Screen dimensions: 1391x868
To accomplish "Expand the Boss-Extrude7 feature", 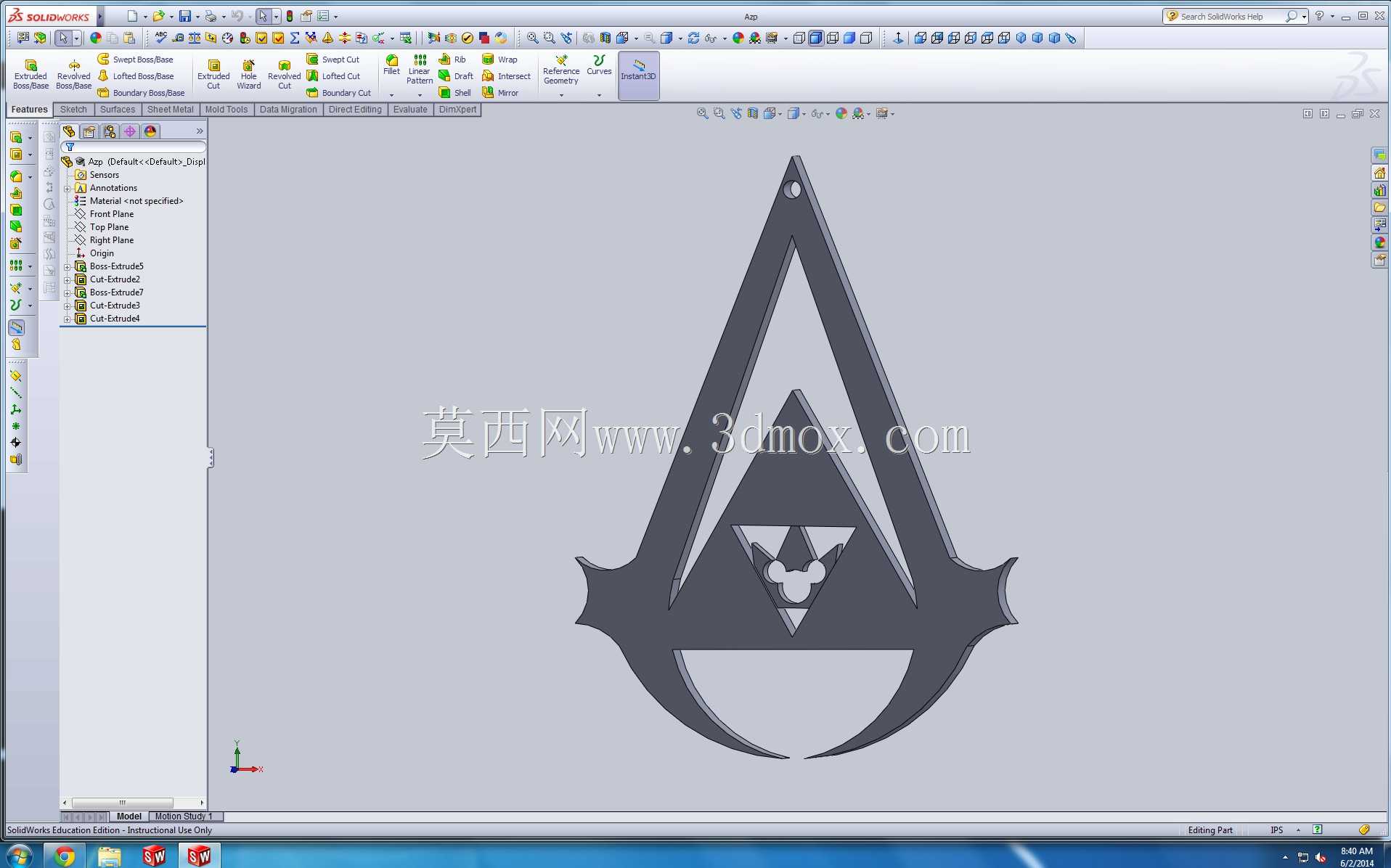I will 68,293.
